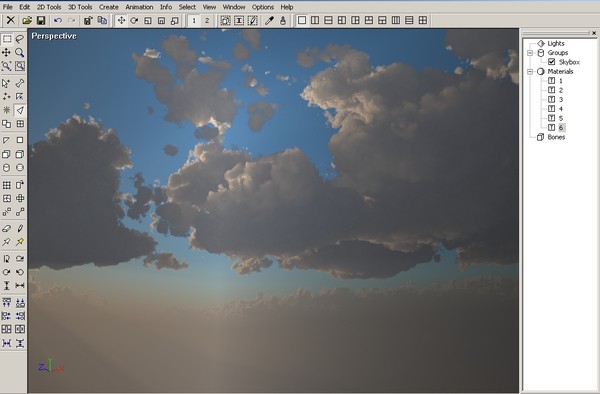Select the bone tool in the left toolbar
This screenshot has height=394, width=600.
pos(20,83)
